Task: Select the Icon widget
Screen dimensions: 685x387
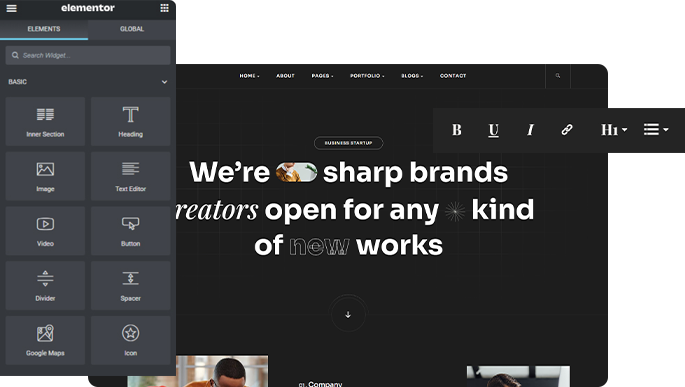Action: click(131, 340)
